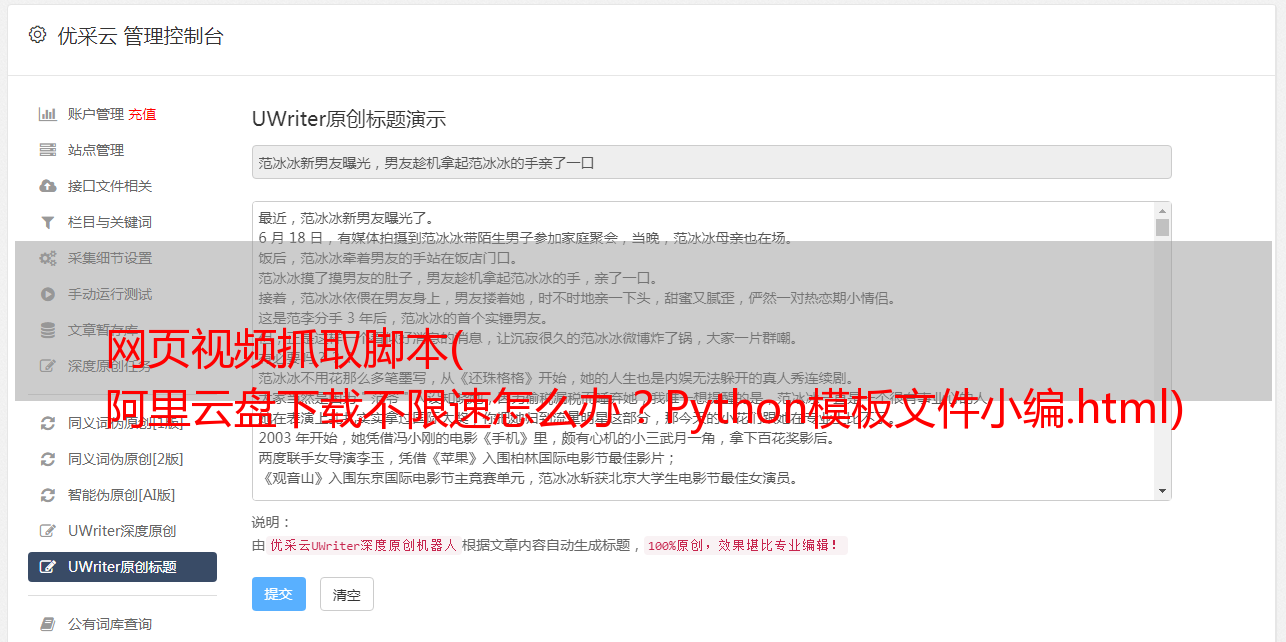Click the refresh icon for 同义词伪原创[2版]
The image size is (1286, 642).
tap(47, 459)
